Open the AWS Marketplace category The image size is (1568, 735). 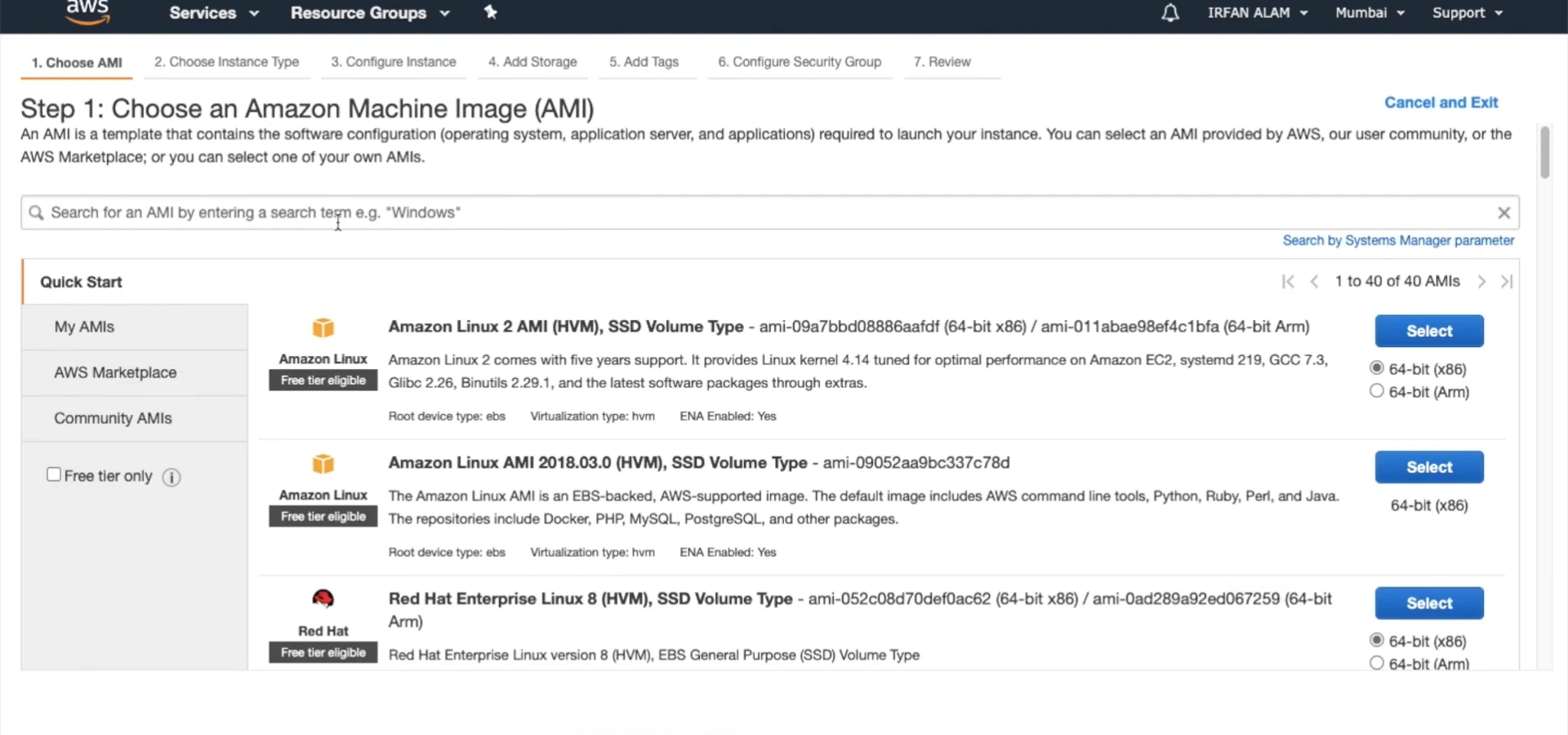[x=135, y=372]
